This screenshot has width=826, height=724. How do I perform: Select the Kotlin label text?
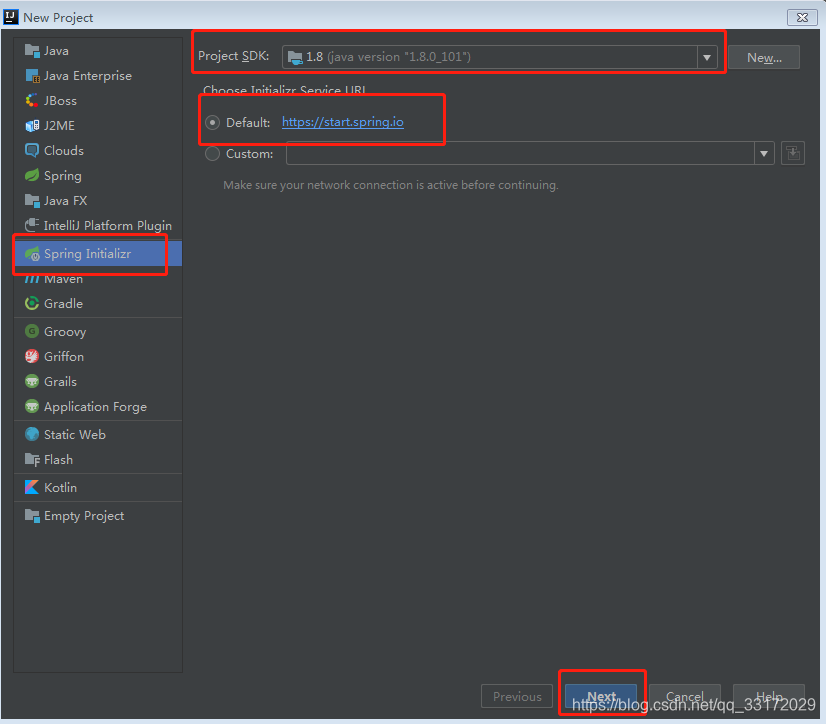(x=61, y=487)
